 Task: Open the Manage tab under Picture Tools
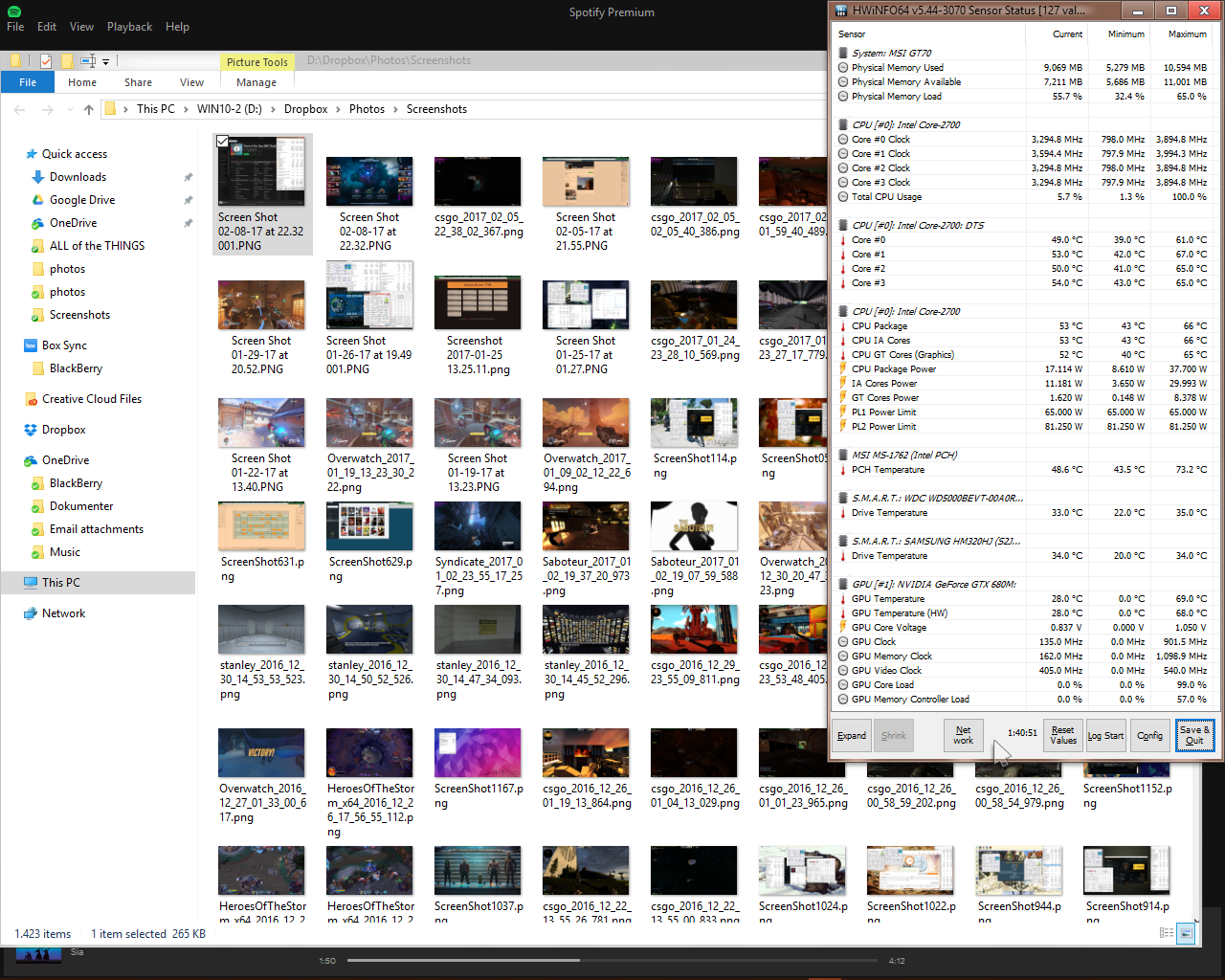point(256,82)
